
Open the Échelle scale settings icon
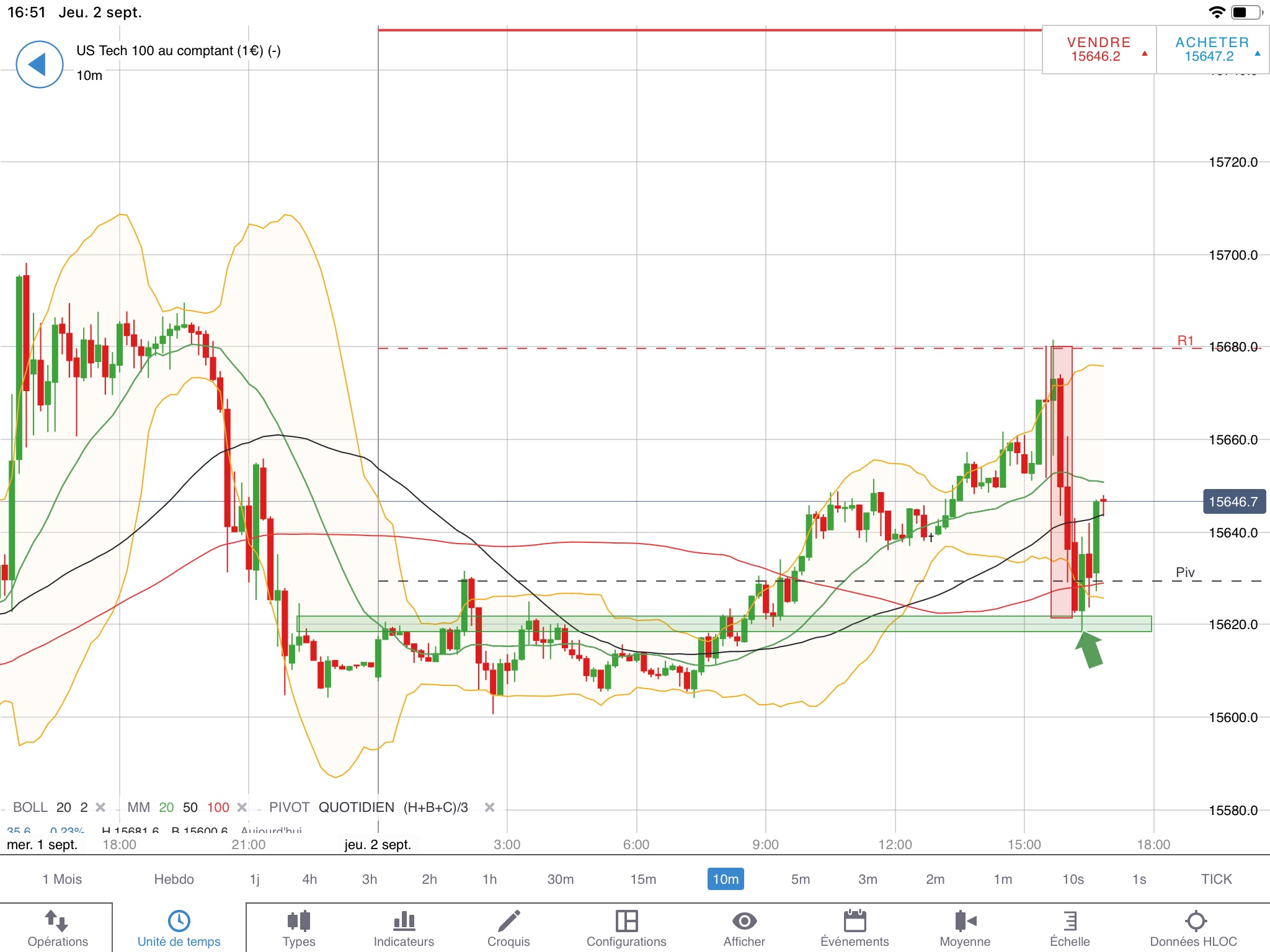pyautogui.click(x=1070, y=922)
